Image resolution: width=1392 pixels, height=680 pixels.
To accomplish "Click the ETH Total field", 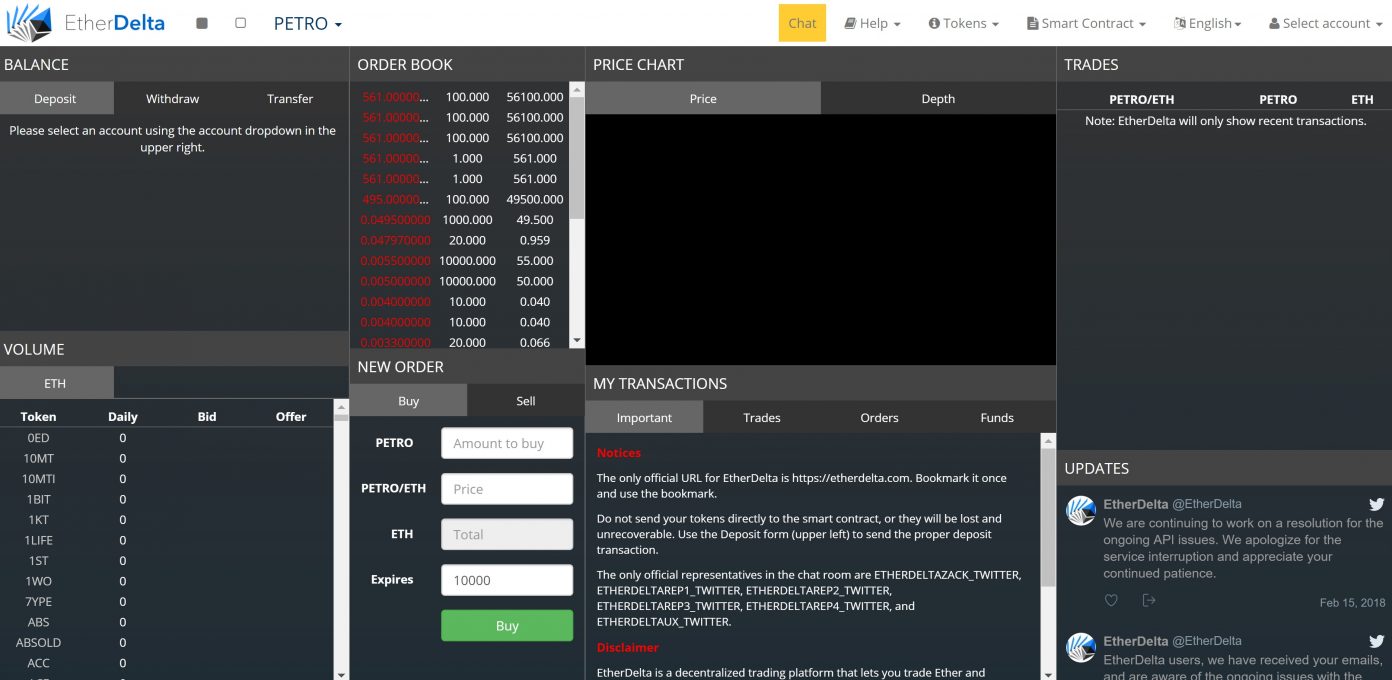I will tap(507, 534).
